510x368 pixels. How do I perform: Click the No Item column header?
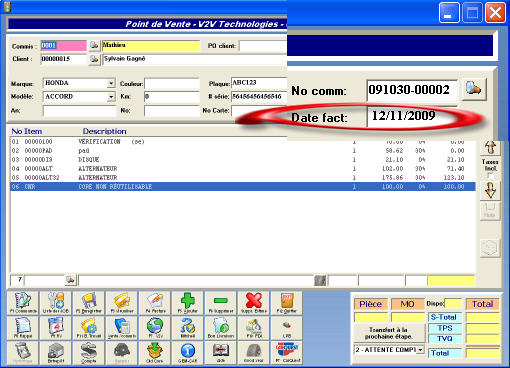pyautogui.click(x=27, y=131)
